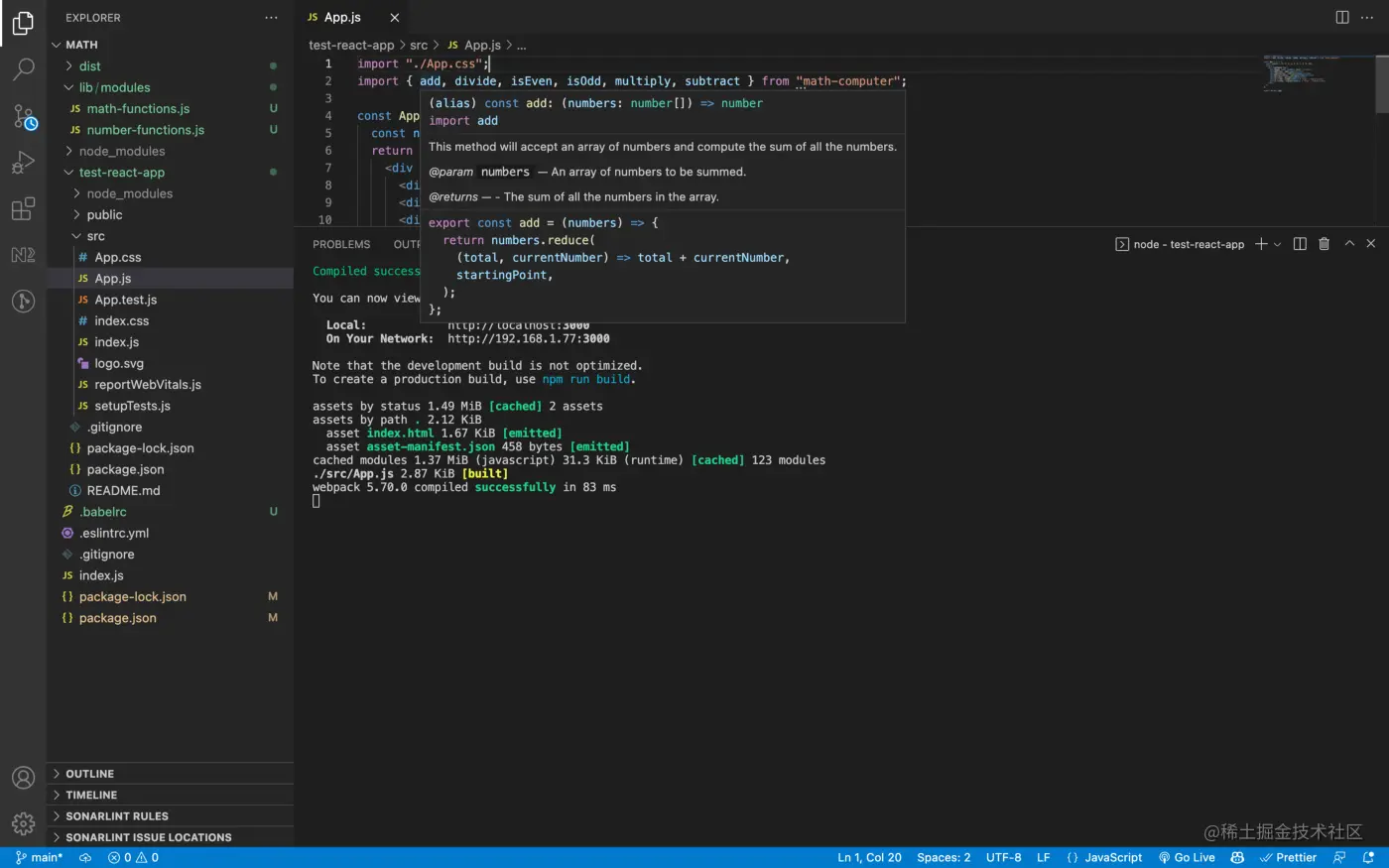Open the .eslintrc.yml file
The image size is (1389, 868).
(170, 534)
